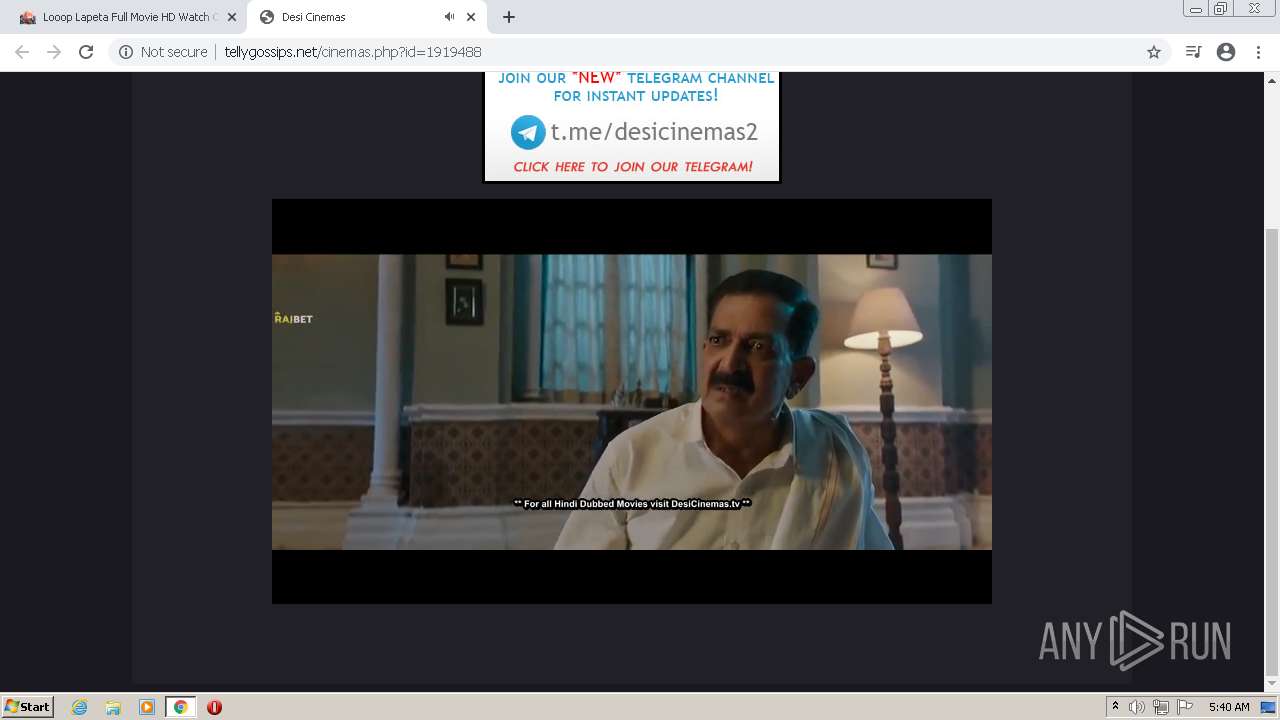Minimize the Chrome window
The height and width of the screenshot is (720, 1280).
tap(1195, 9)
